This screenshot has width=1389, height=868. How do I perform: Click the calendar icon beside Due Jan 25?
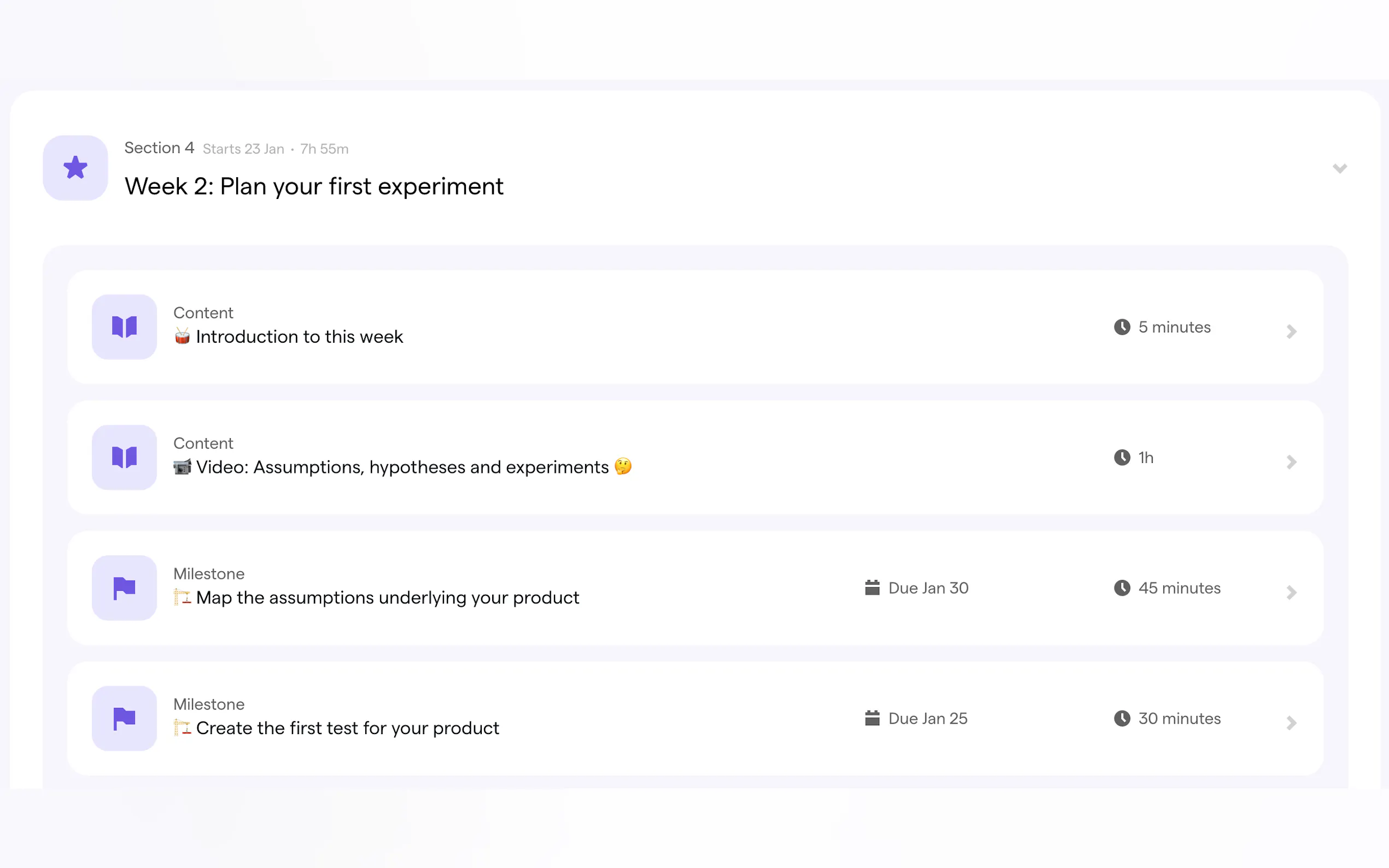click(x=872, y=718)
